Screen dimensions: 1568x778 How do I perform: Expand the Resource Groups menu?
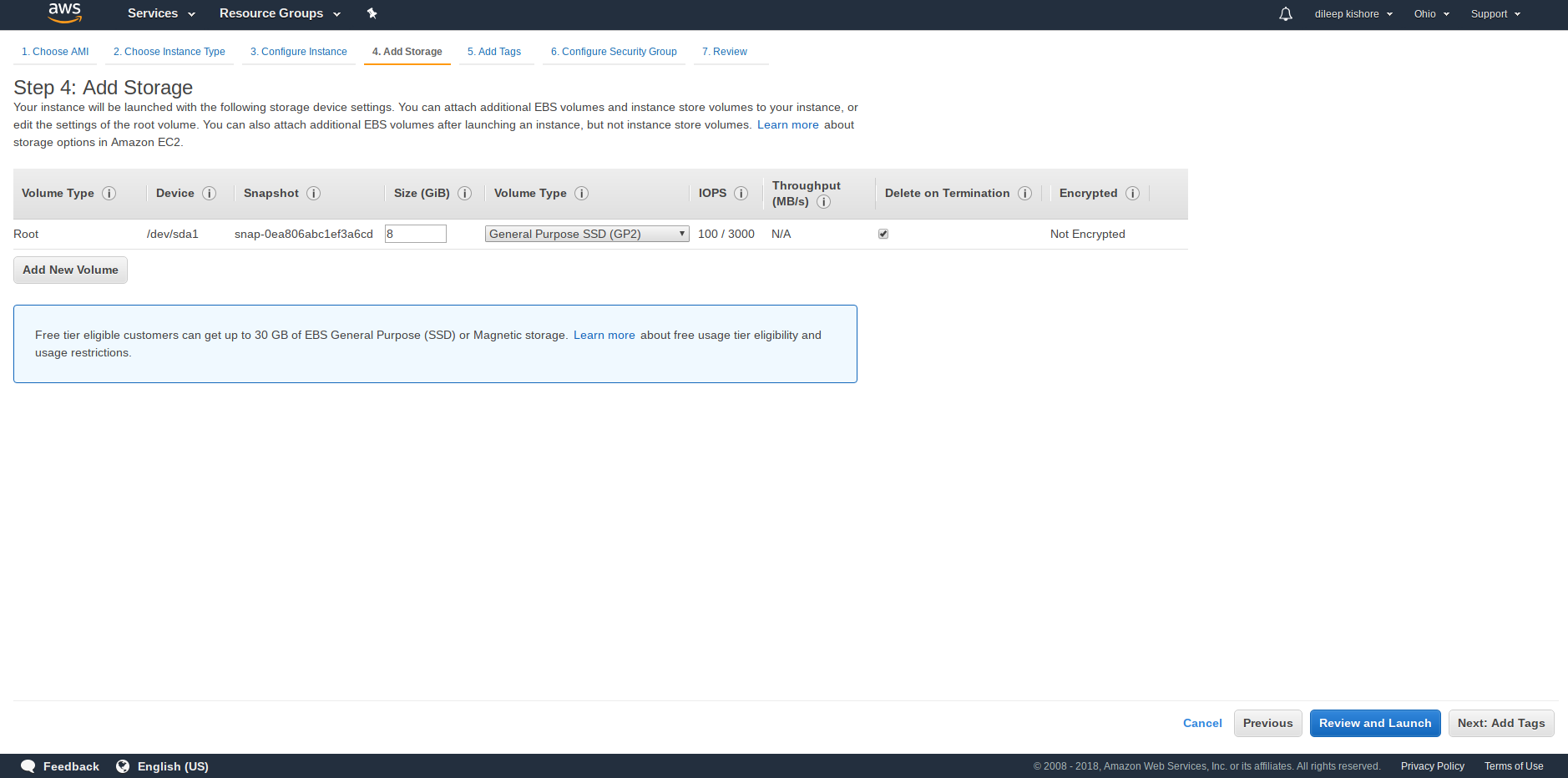280,13
